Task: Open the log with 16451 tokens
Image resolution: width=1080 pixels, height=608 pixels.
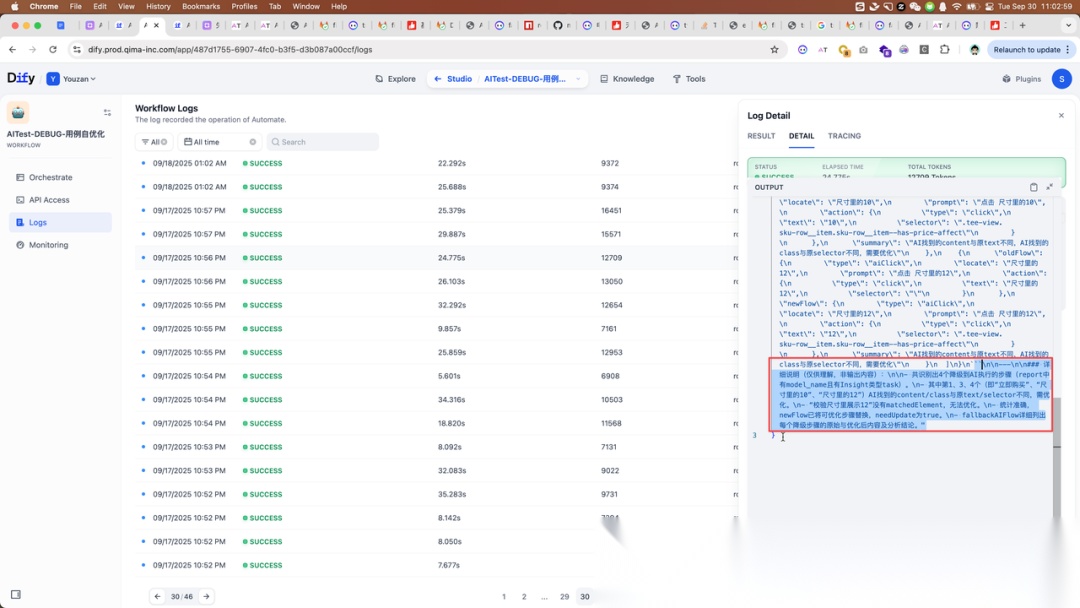Action: tap(437, 211)
